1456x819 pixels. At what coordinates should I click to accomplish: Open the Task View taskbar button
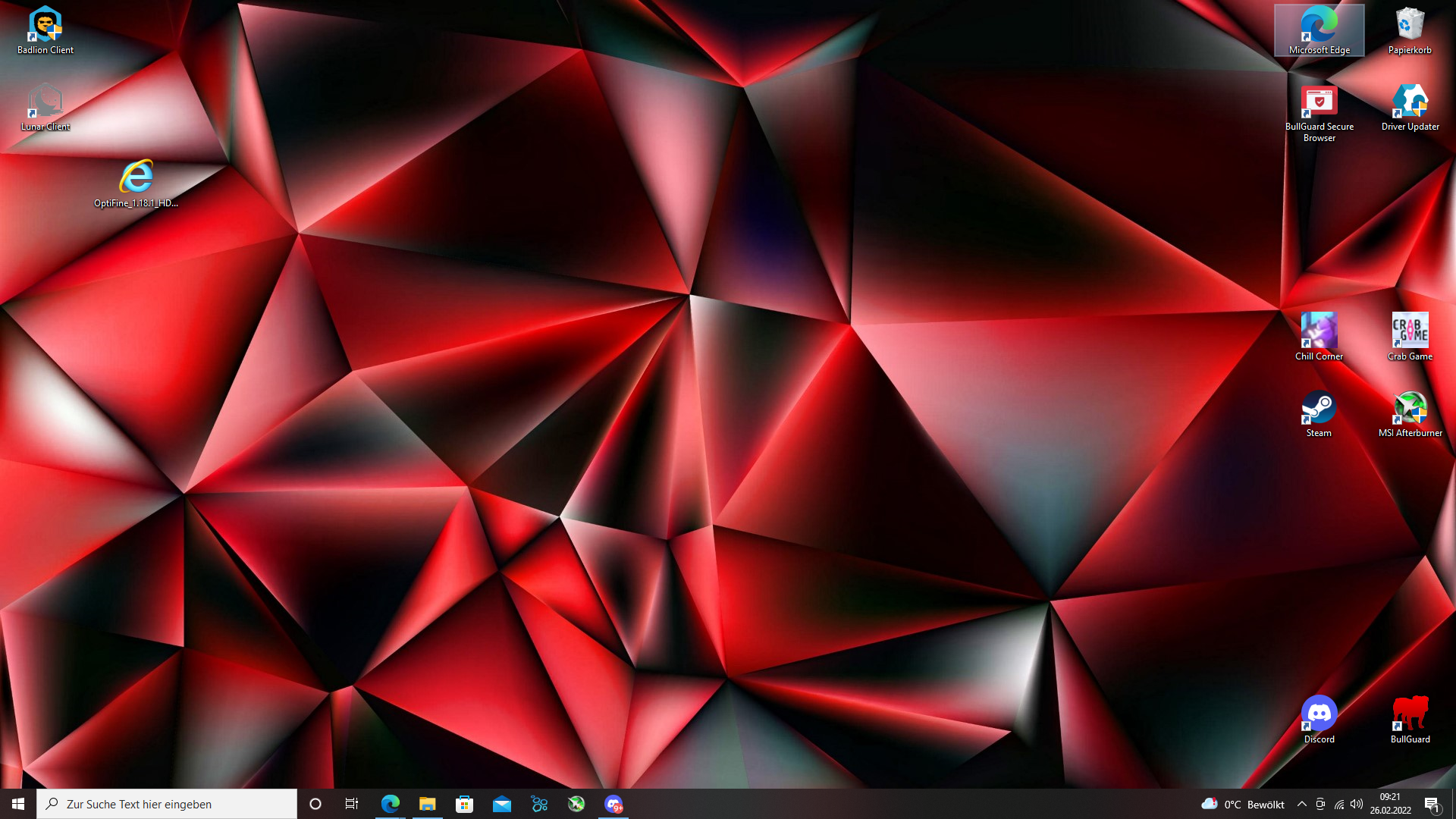tap(352, 804)
